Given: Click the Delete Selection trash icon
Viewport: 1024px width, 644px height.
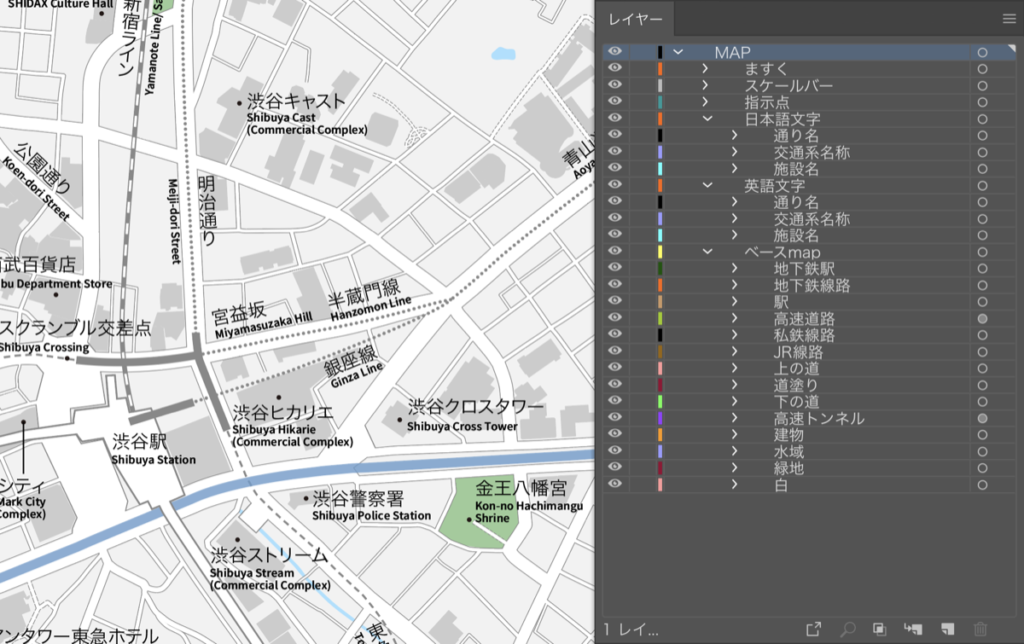Looking at the screenshot, I should point(980,629).
